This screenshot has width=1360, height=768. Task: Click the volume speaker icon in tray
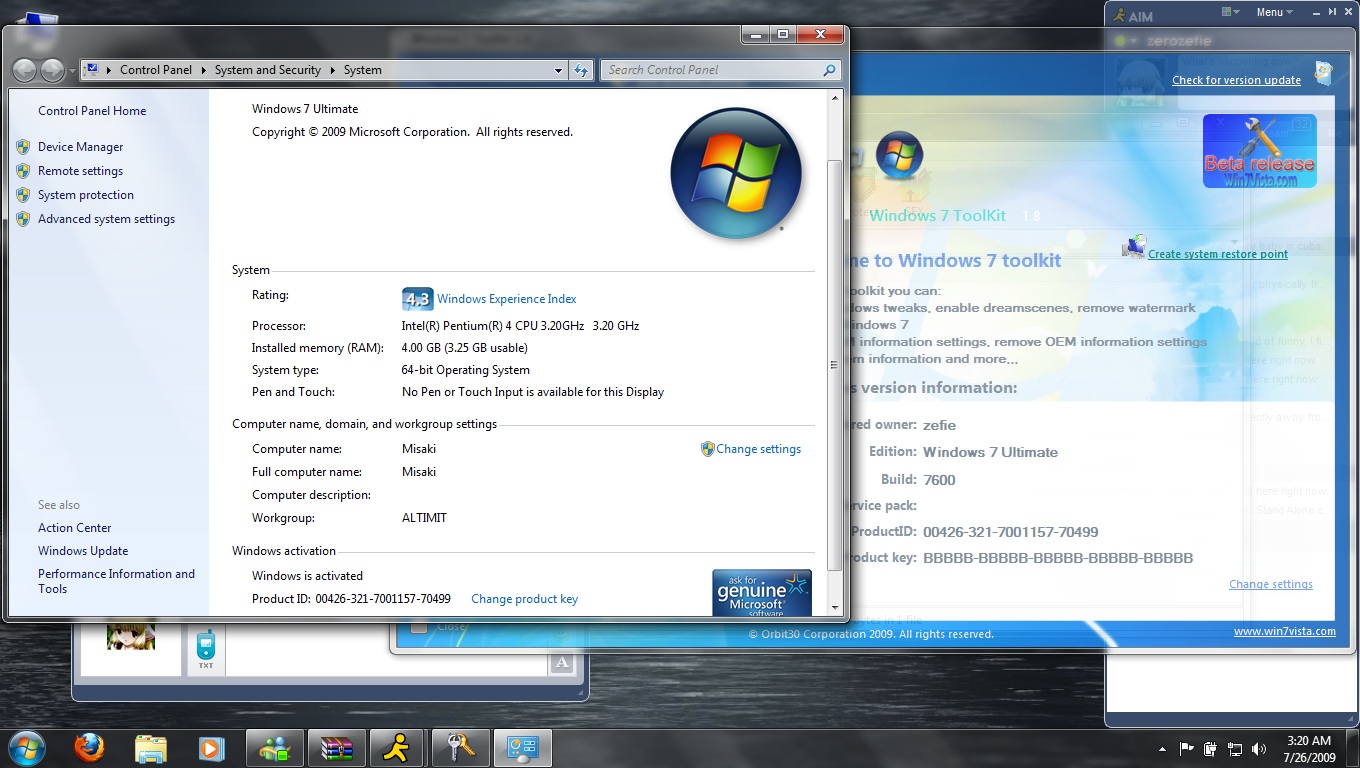[1258, 748]
